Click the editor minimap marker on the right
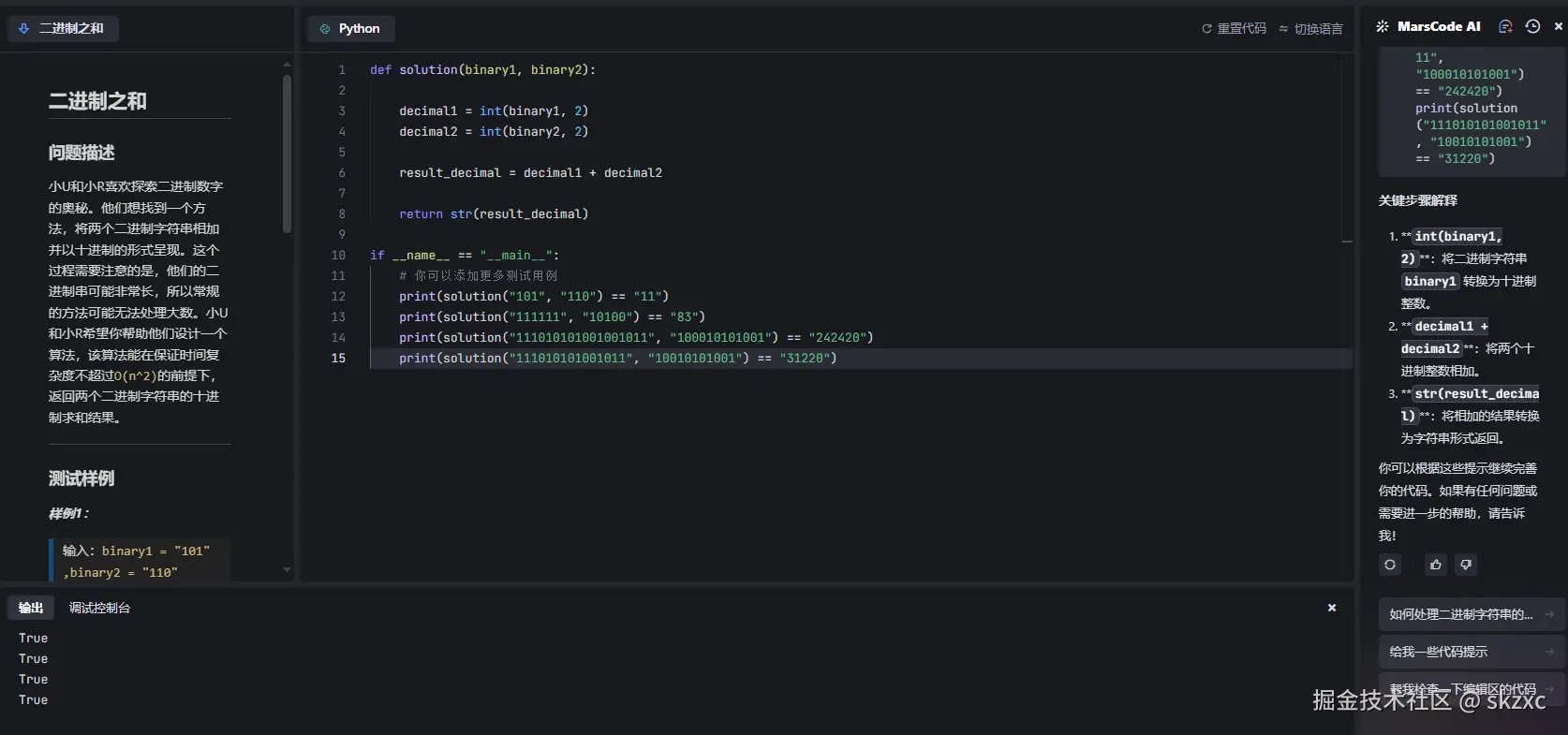Screen dimensions: 1568x735 [1347, 242]
